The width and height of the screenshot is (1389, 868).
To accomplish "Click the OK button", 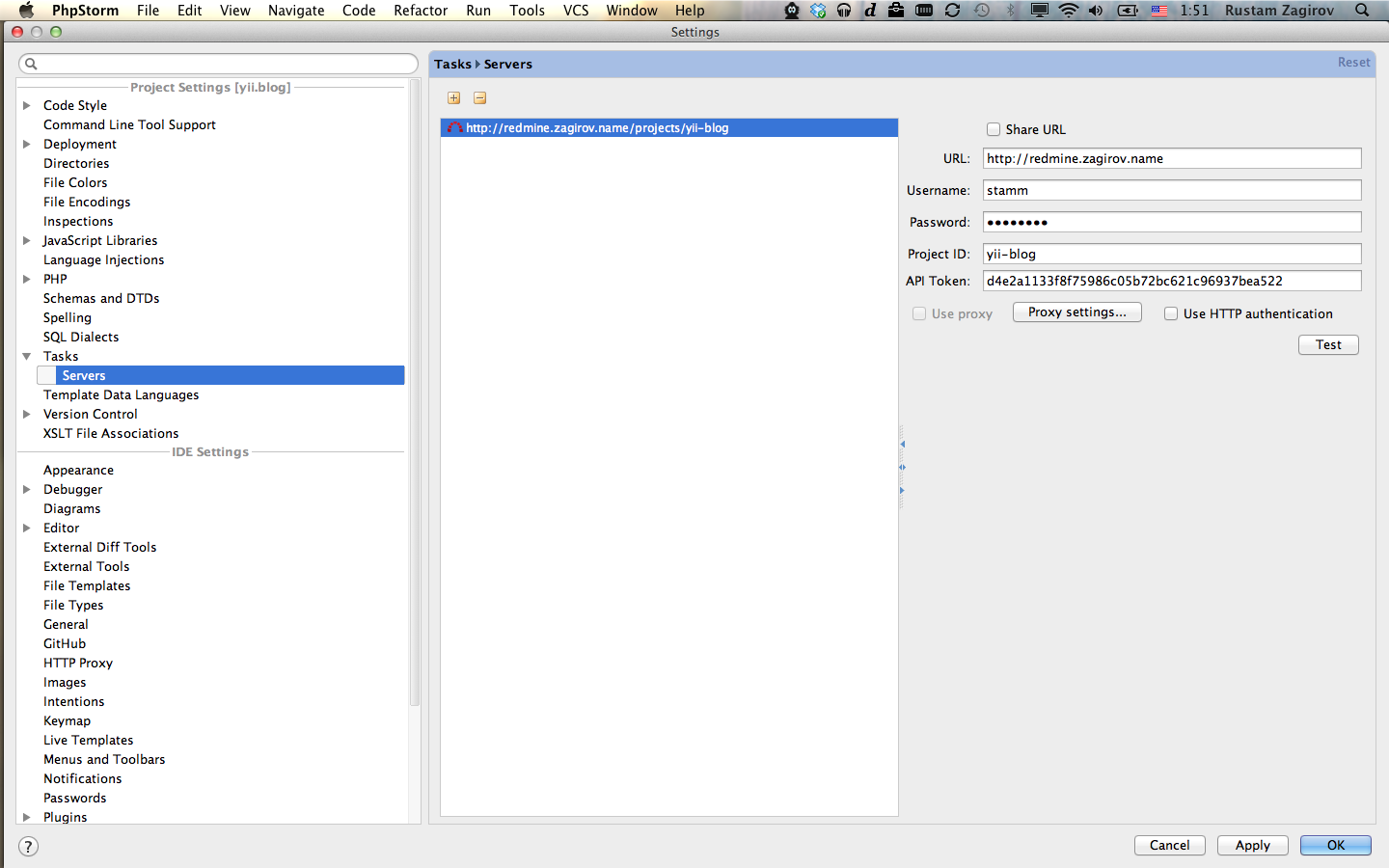I will click(x=1336, y=845).
